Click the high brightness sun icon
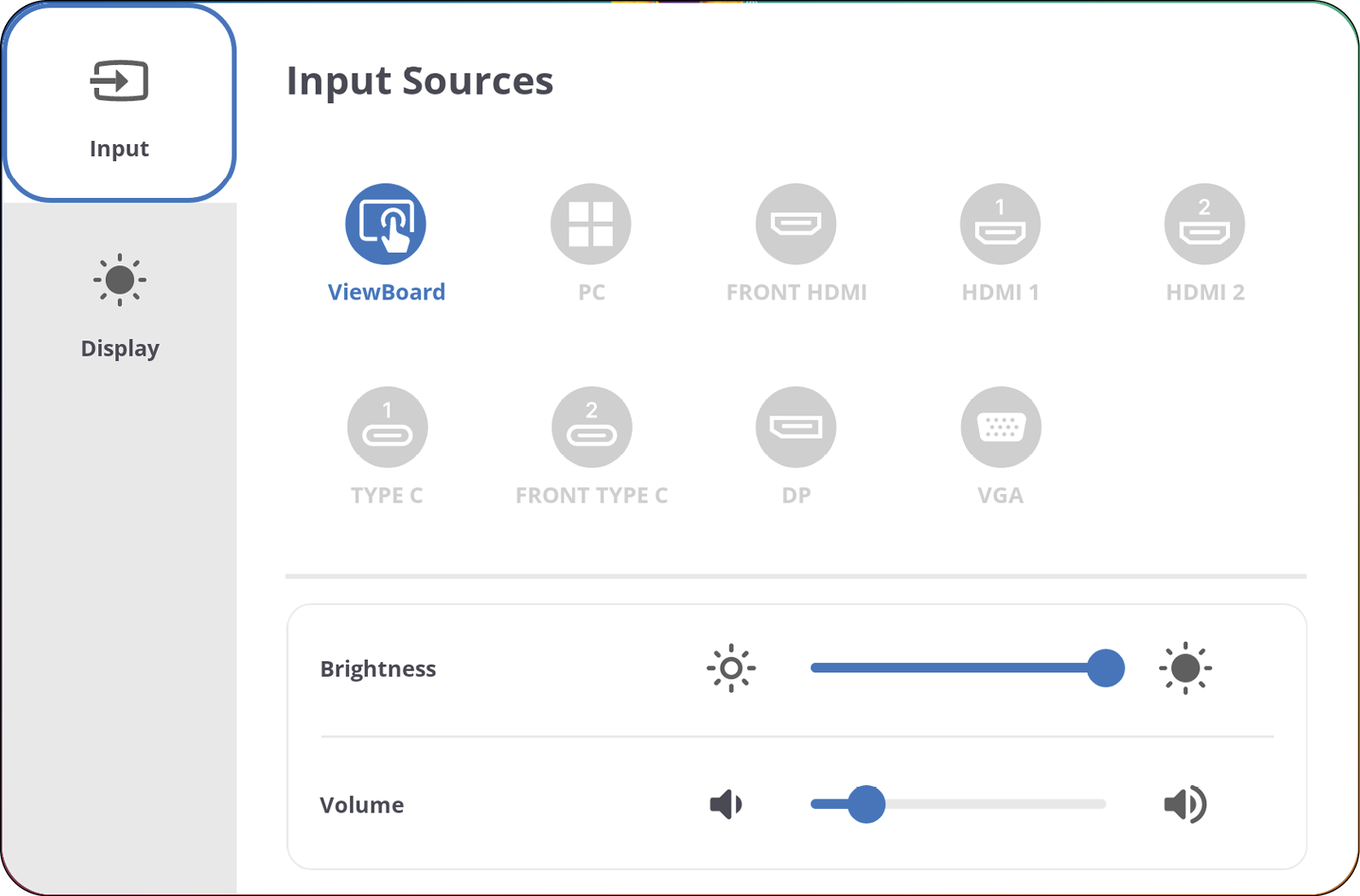This screenshot has width=1360, height=896. (x=1185, y=668)
